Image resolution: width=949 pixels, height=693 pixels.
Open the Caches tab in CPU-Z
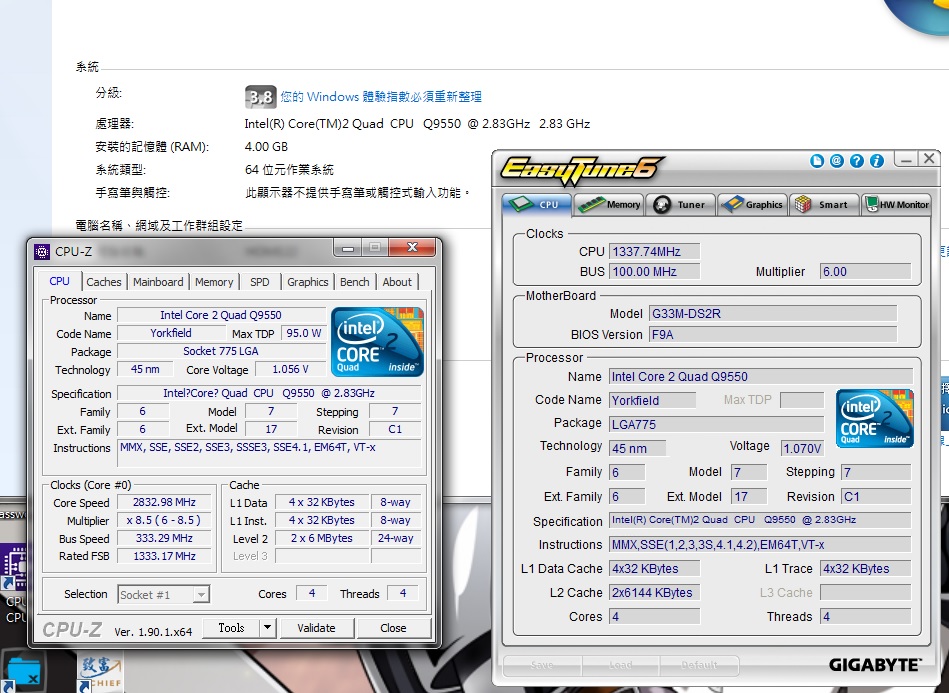click(103, 282)
